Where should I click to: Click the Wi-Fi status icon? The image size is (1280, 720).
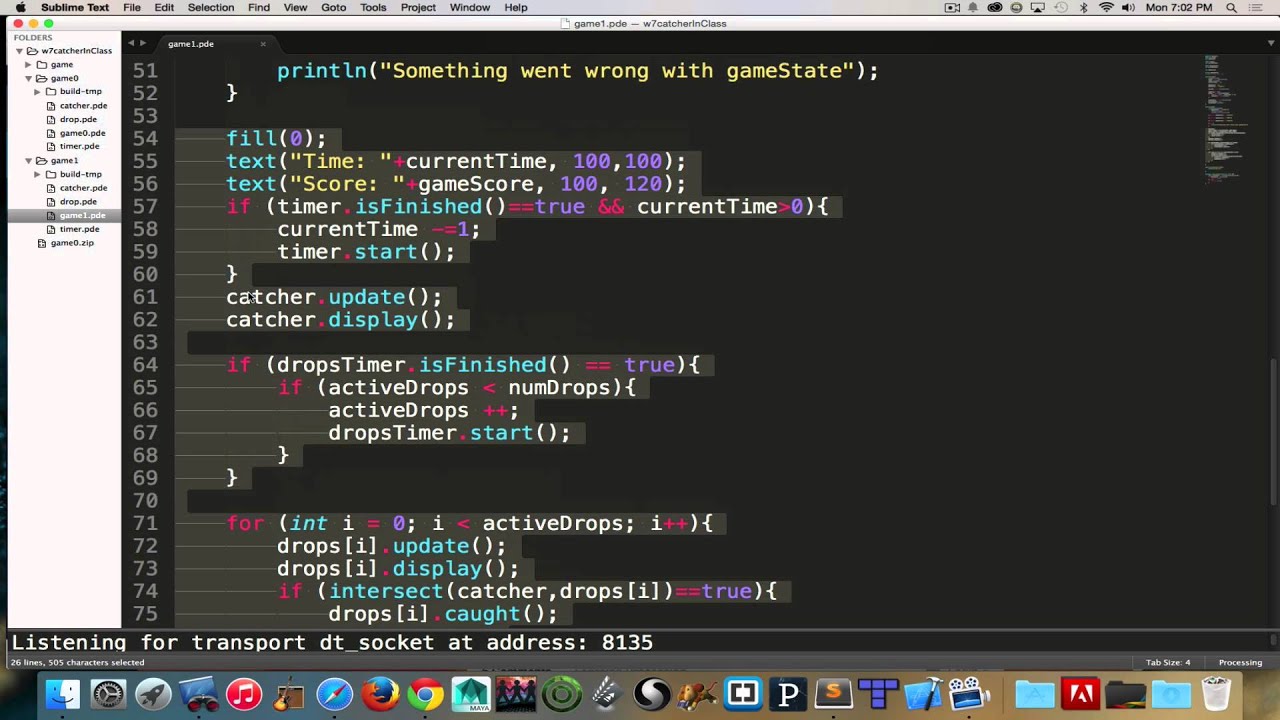(x=1106, y=8)
